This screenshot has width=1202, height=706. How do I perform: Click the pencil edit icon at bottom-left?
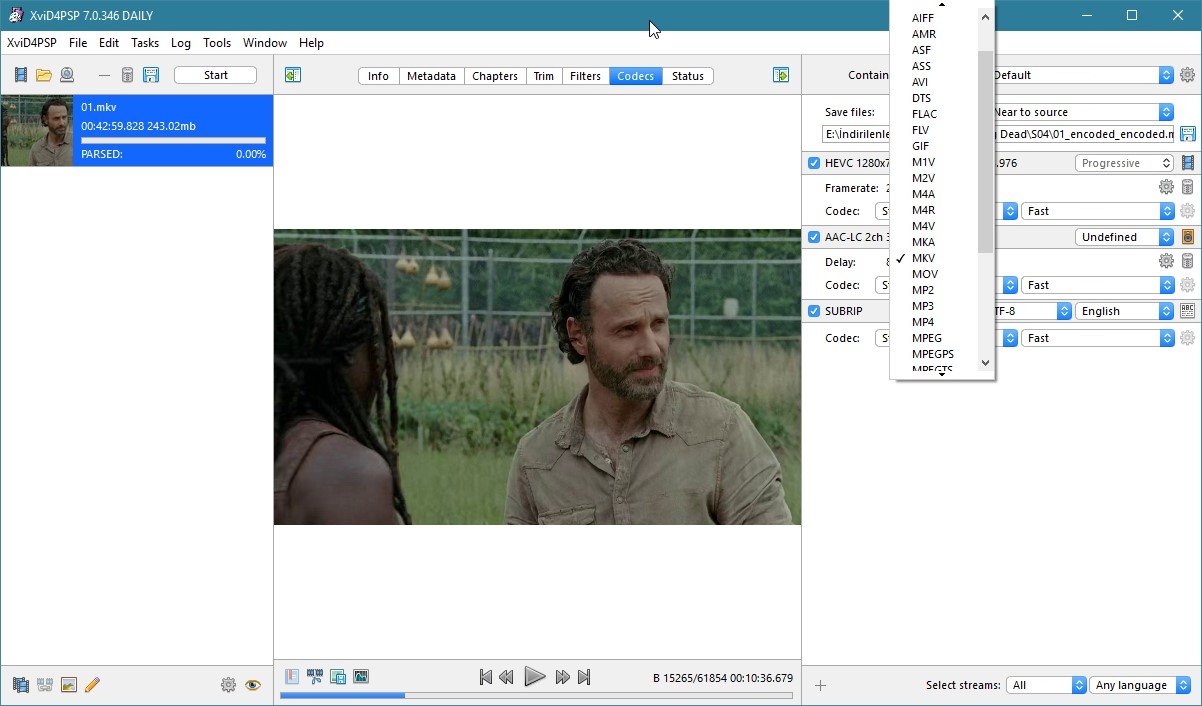93,685
